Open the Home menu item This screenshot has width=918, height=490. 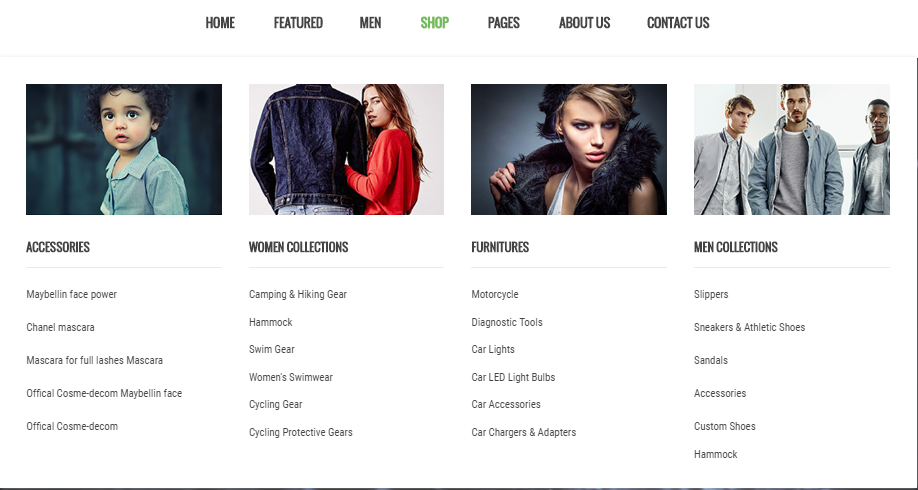pos(220,23)
